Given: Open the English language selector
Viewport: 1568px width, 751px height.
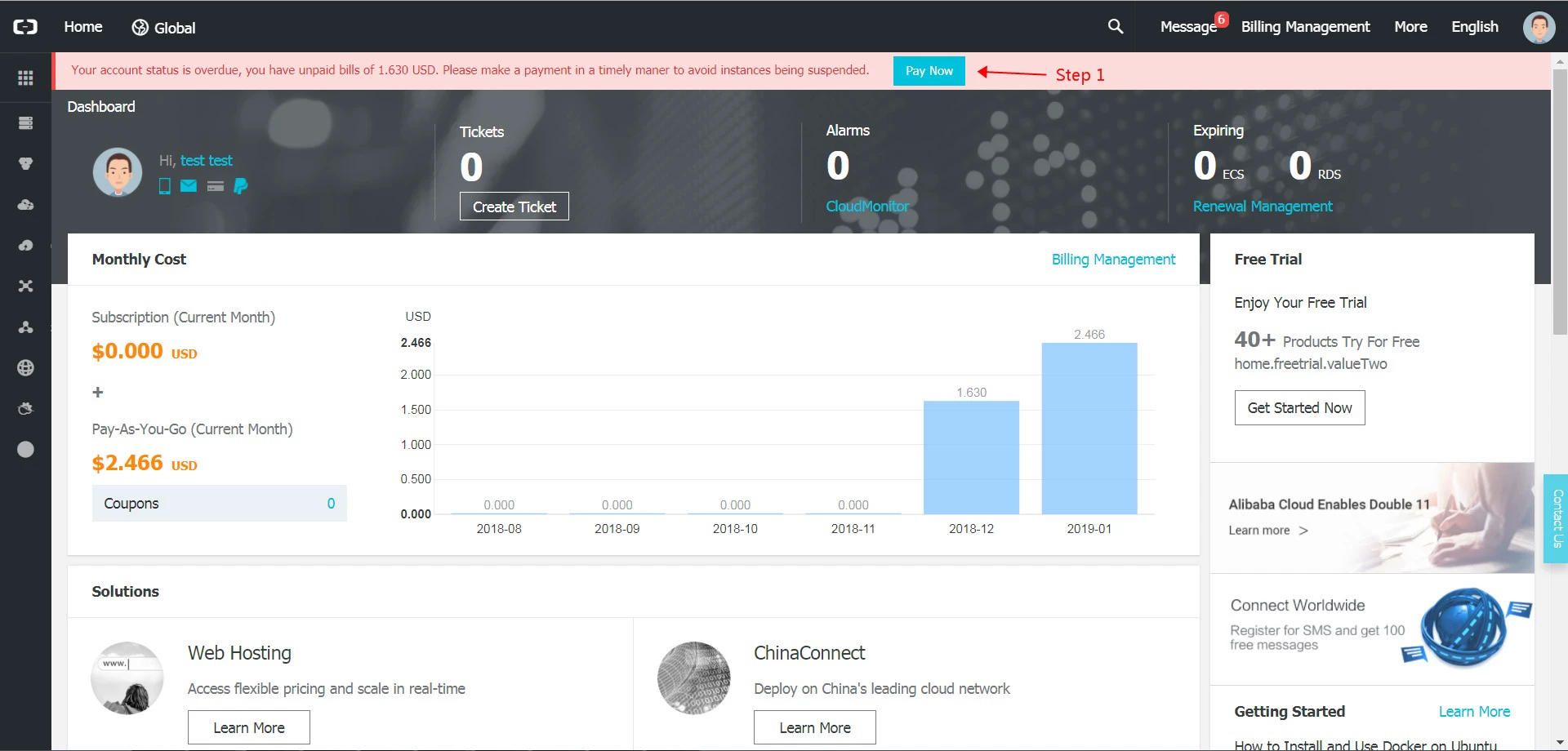Looking at the screenshot, I should pos(1474,27).
